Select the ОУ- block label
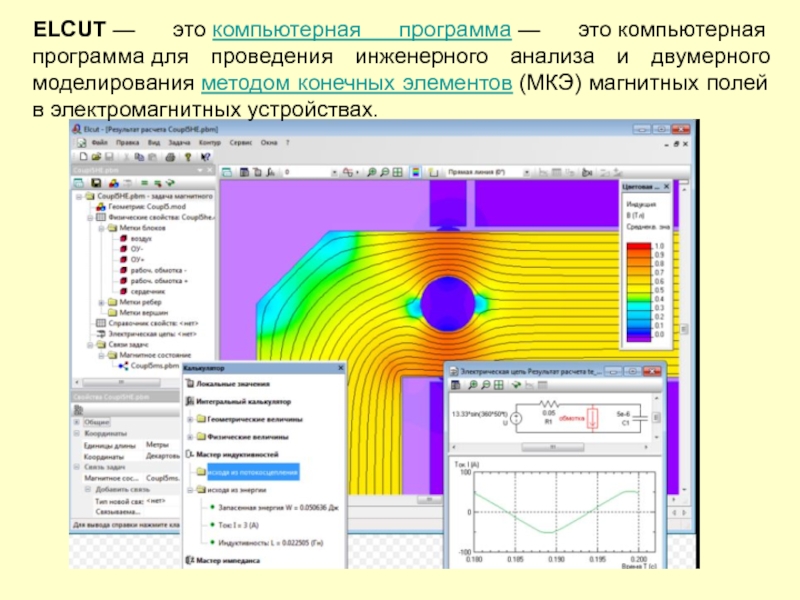The image size is (800, 600). [x=137, y=249]
